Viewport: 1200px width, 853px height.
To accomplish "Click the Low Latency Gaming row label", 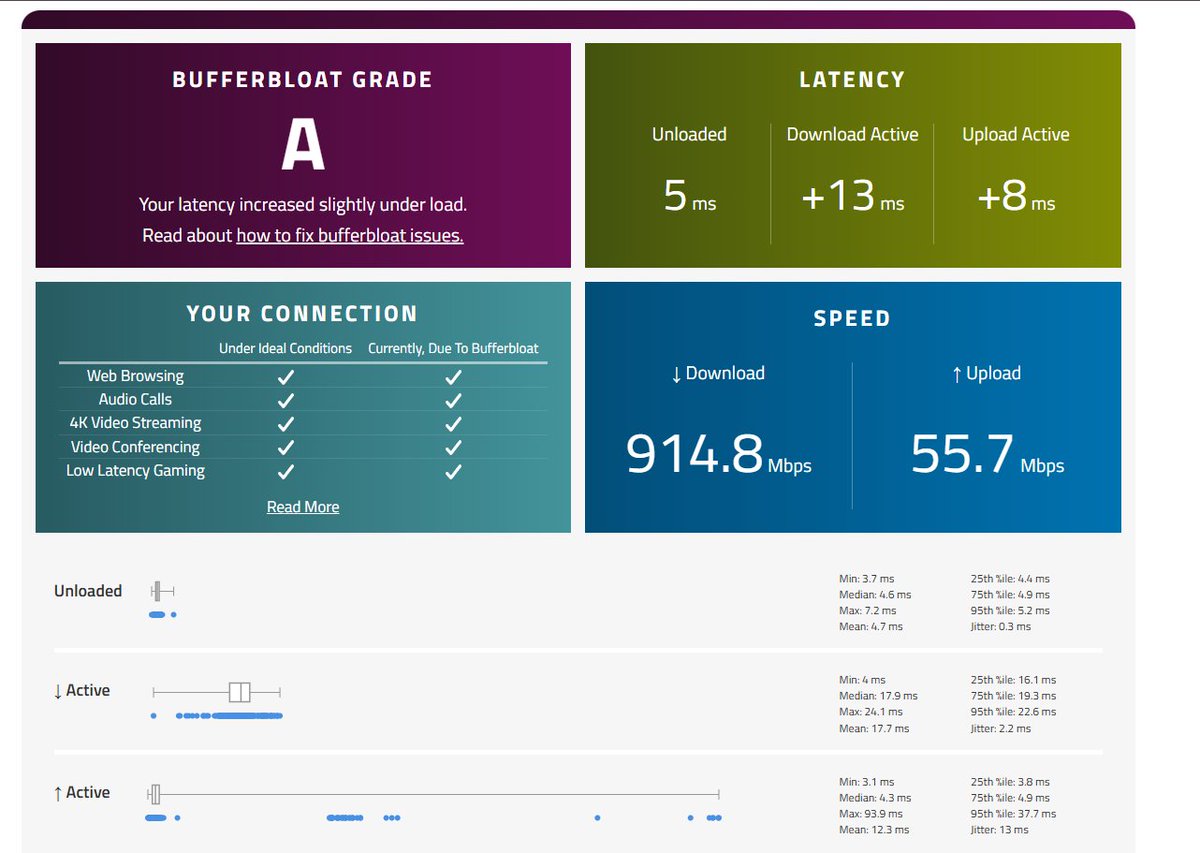I will [135, 470].
